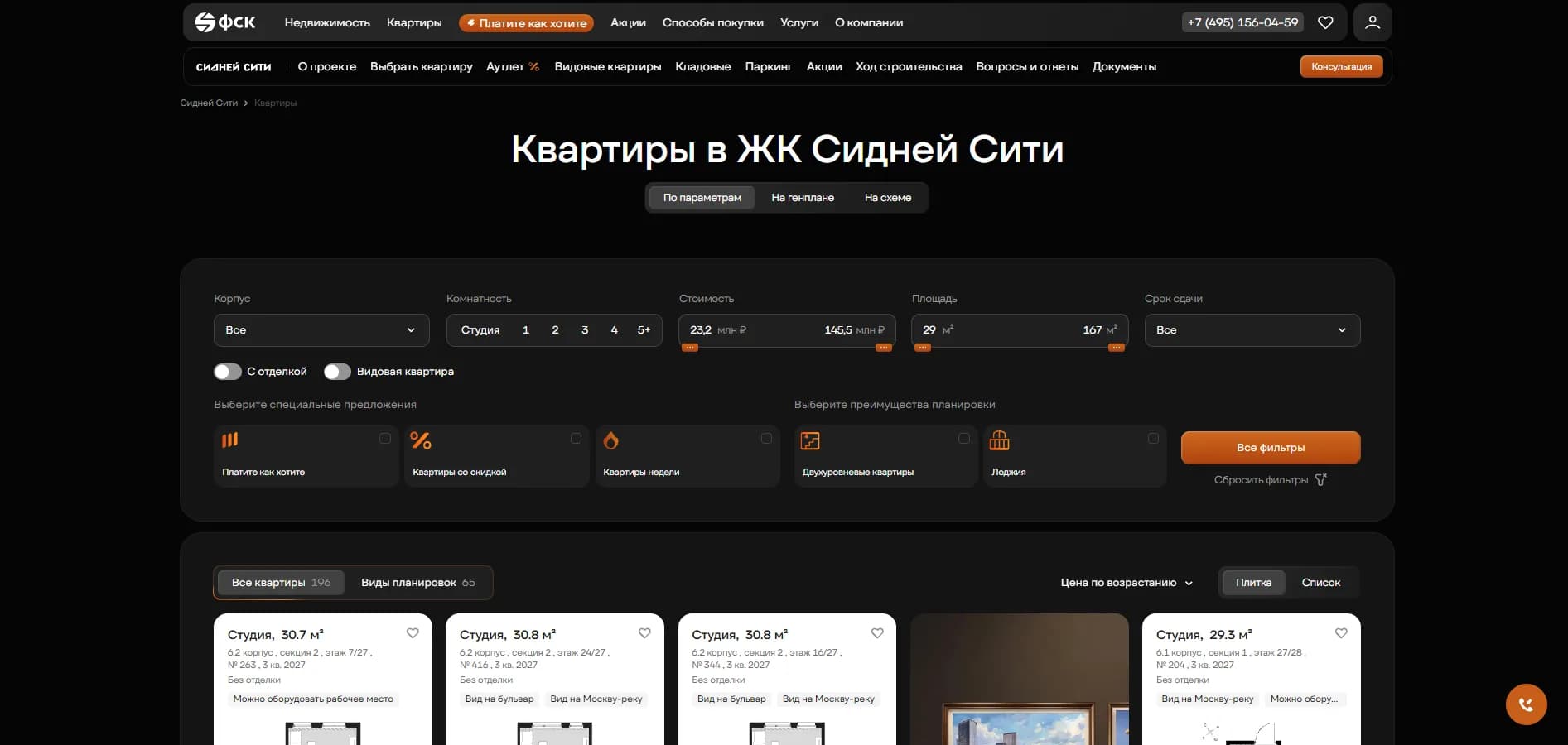Click the Лоджия balcony icon

1000,440
